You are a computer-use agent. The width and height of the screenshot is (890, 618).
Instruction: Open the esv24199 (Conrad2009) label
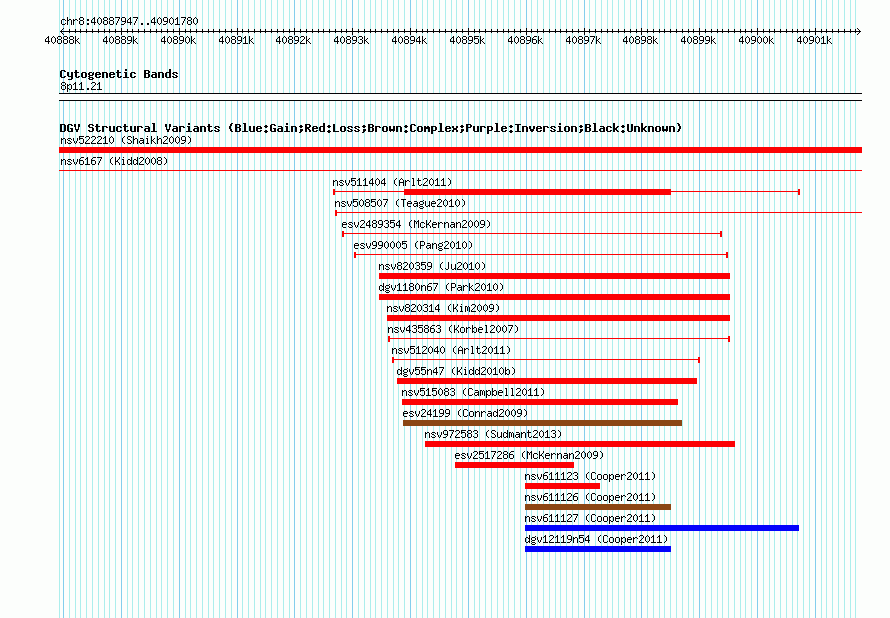click(465, 413)
